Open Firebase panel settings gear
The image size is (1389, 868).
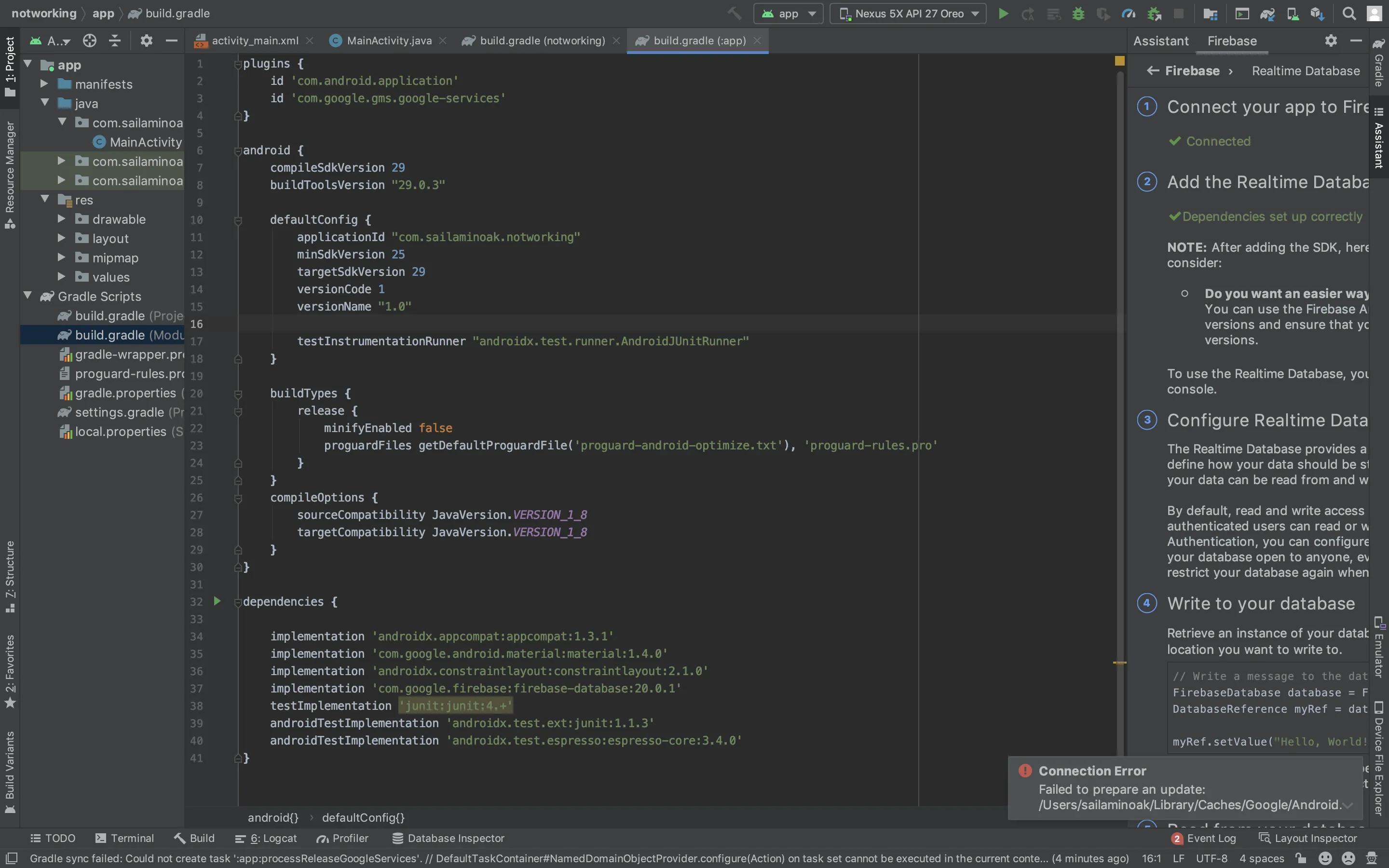[1331, 41]
